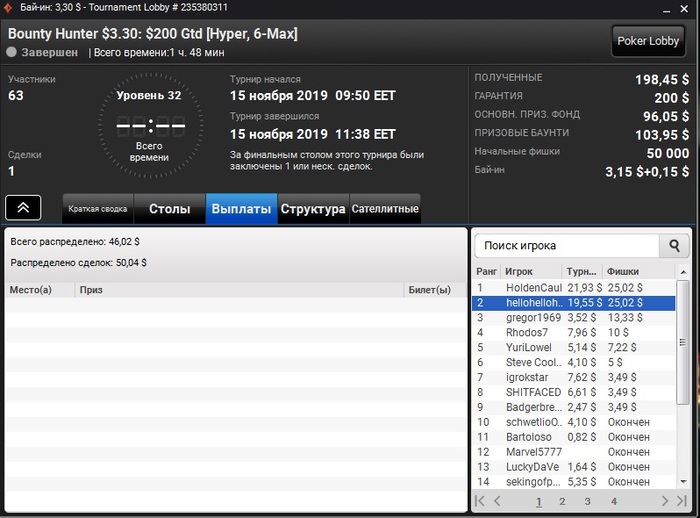The image size is (700, 518).
Task: Click the player search magnifier icon
Action: (x=674, y=246)
